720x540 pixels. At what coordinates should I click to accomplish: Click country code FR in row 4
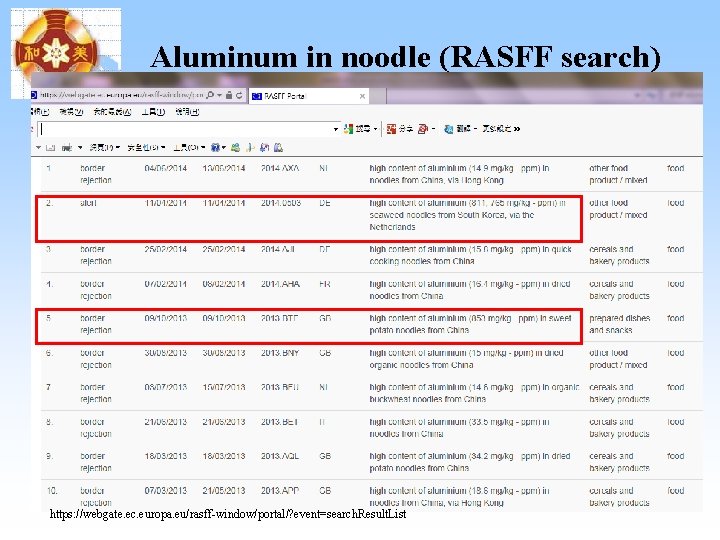325,284
